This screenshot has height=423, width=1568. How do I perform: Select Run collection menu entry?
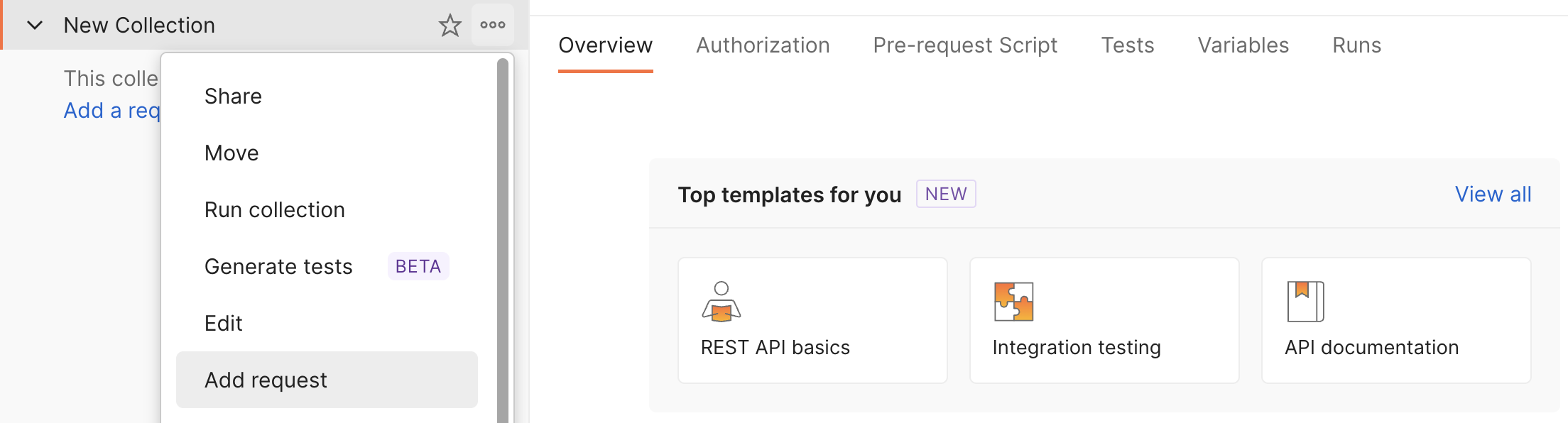pyautogui.click(x=327, y=209)
